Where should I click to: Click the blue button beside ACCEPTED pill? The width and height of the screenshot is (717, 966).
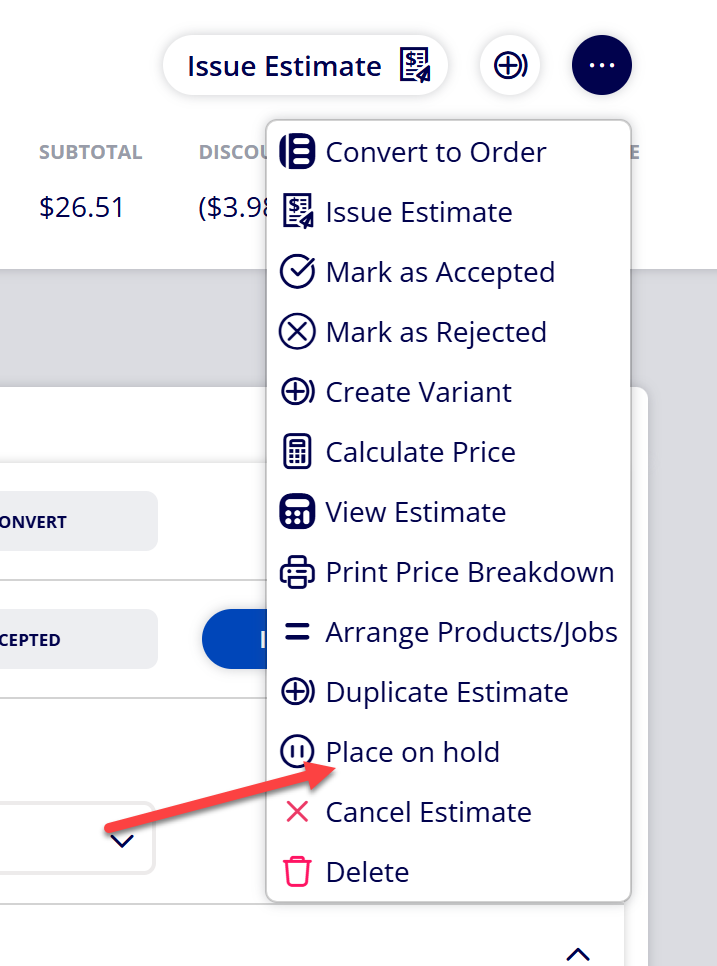[235, 639]
